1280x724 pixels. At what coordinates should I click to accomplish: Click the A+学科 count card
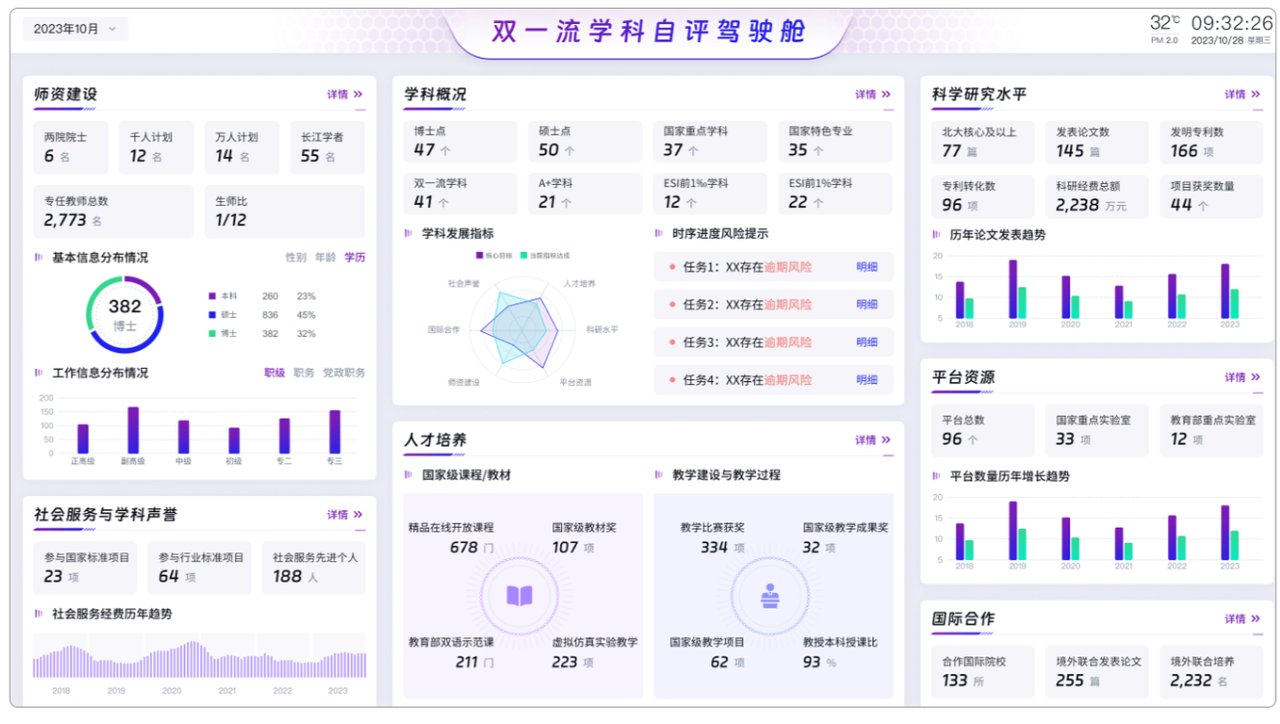pos(585,193)
